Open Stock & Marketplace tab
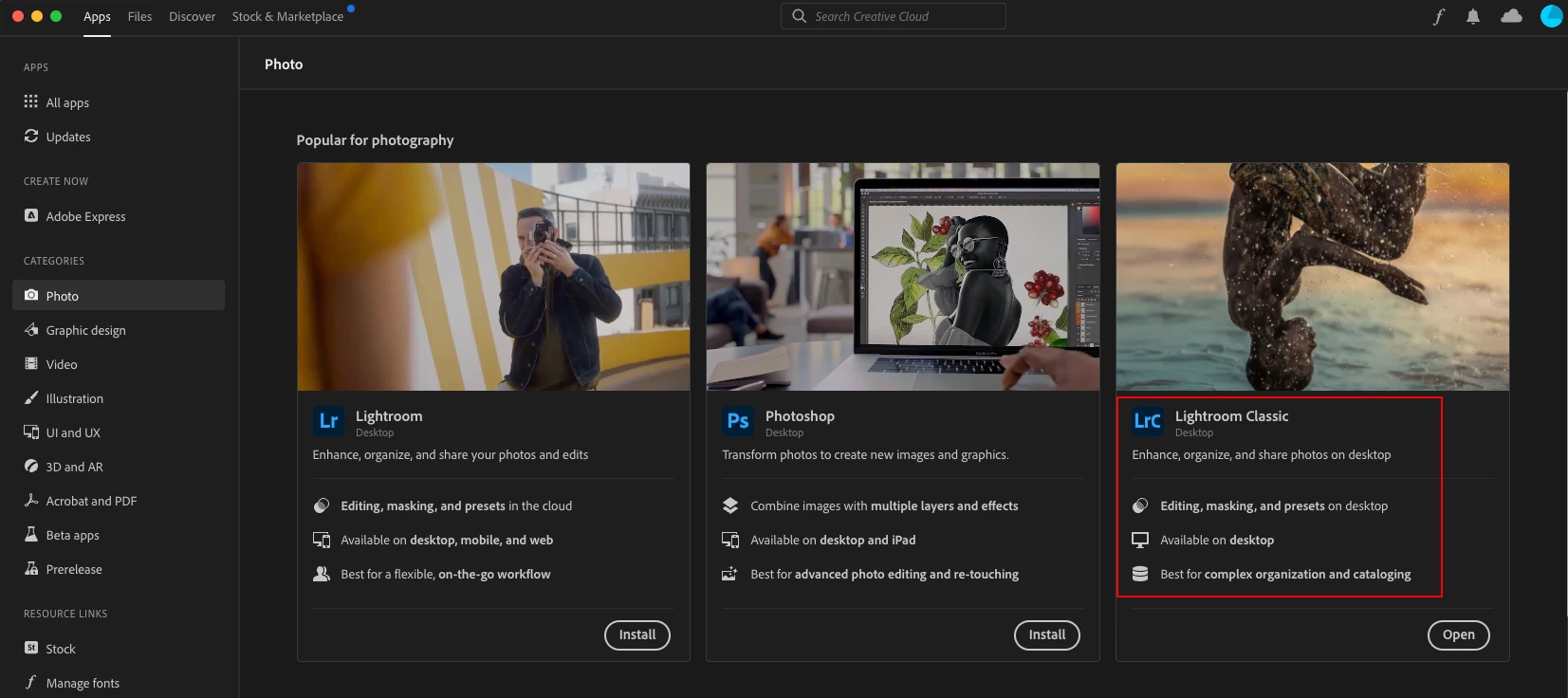This screenshot has width=1568, height=698. click(x=287, y=16)
